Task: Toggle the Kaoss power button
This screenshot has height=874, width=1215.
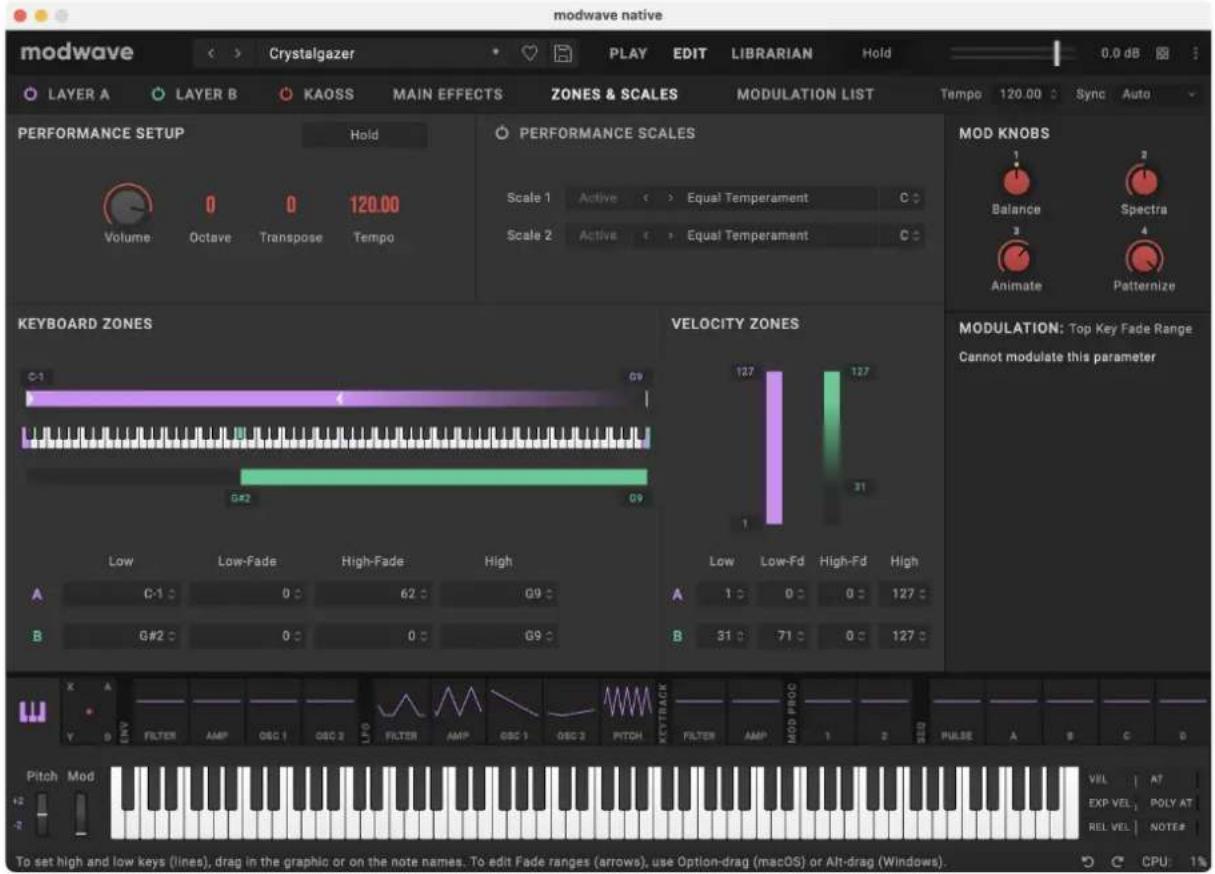Action: [286, 94]
